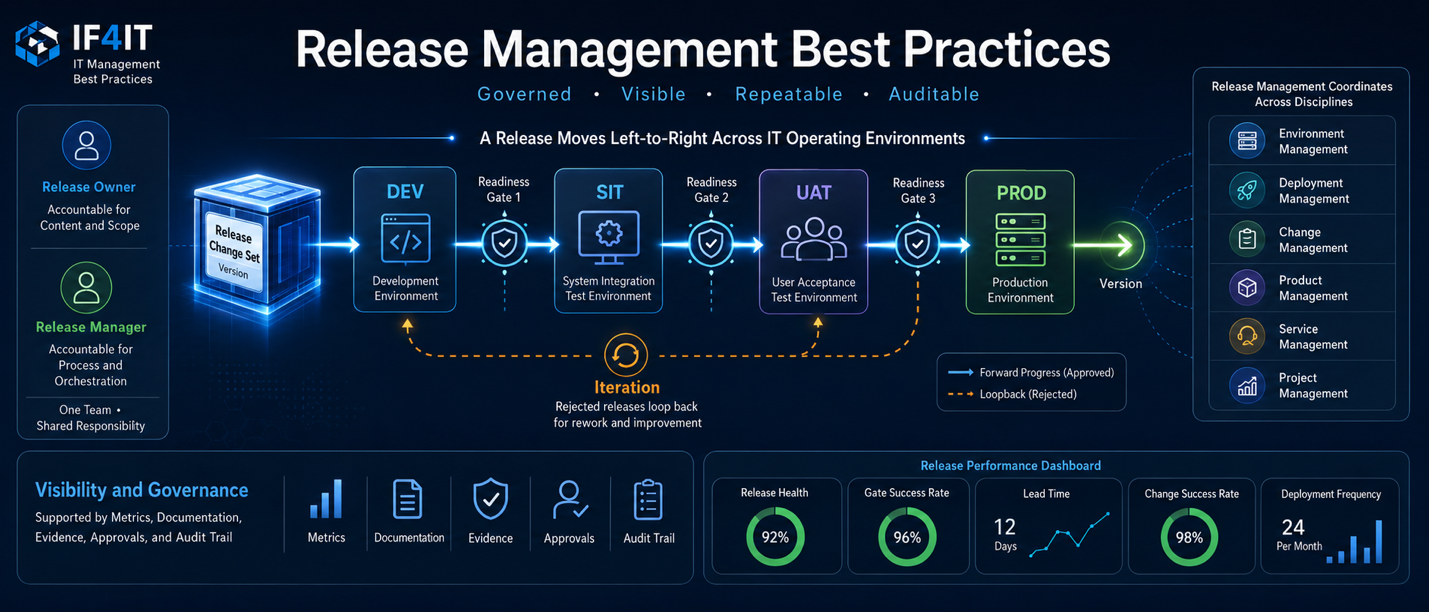Click 'One Team • Shared Responsibility' text
Image resolution: width=1429 pixels, height=612 pixels.
pyautogui.click(x=91, y=418)
